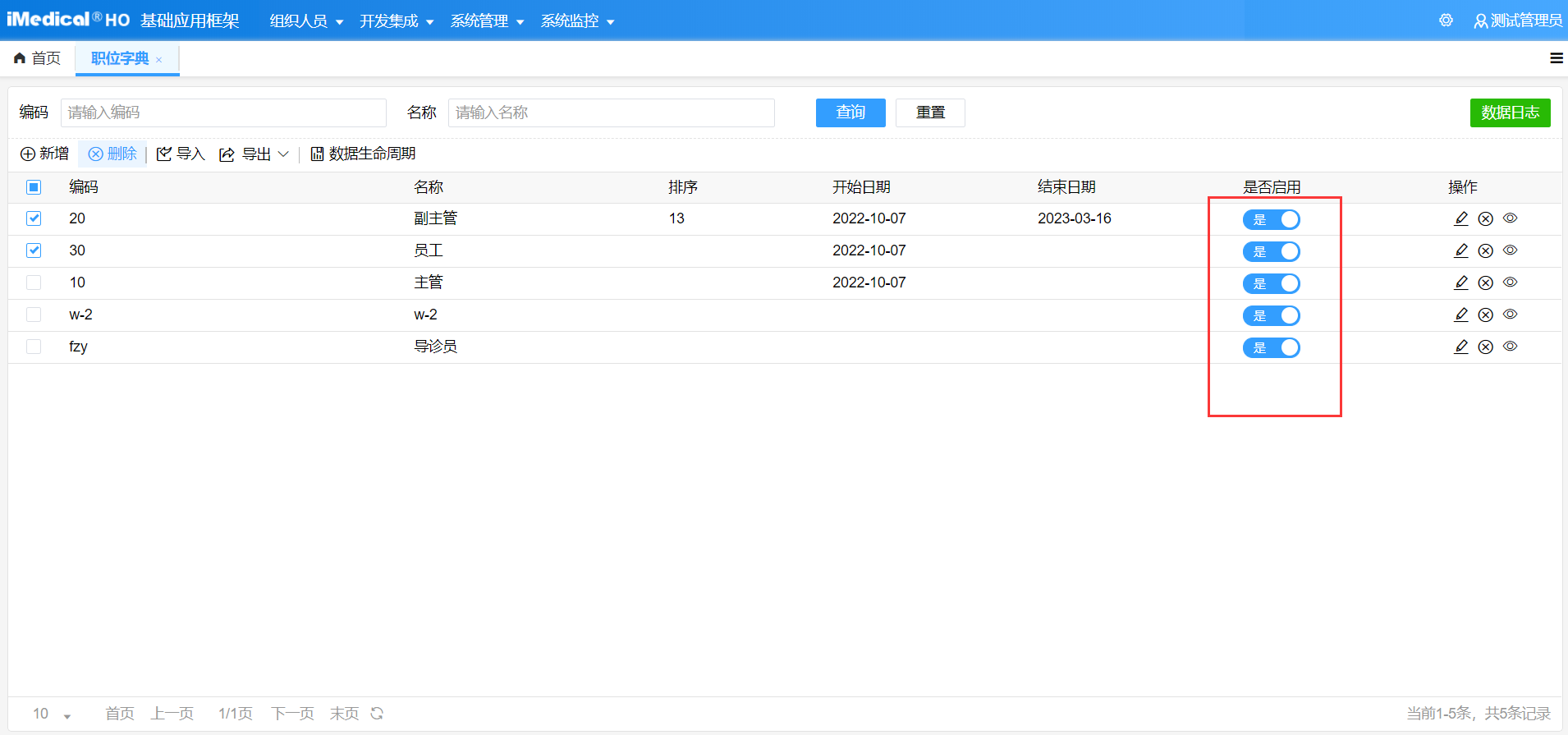
Task: Expand the 系统管理 menu
Action: pos(487,21)
